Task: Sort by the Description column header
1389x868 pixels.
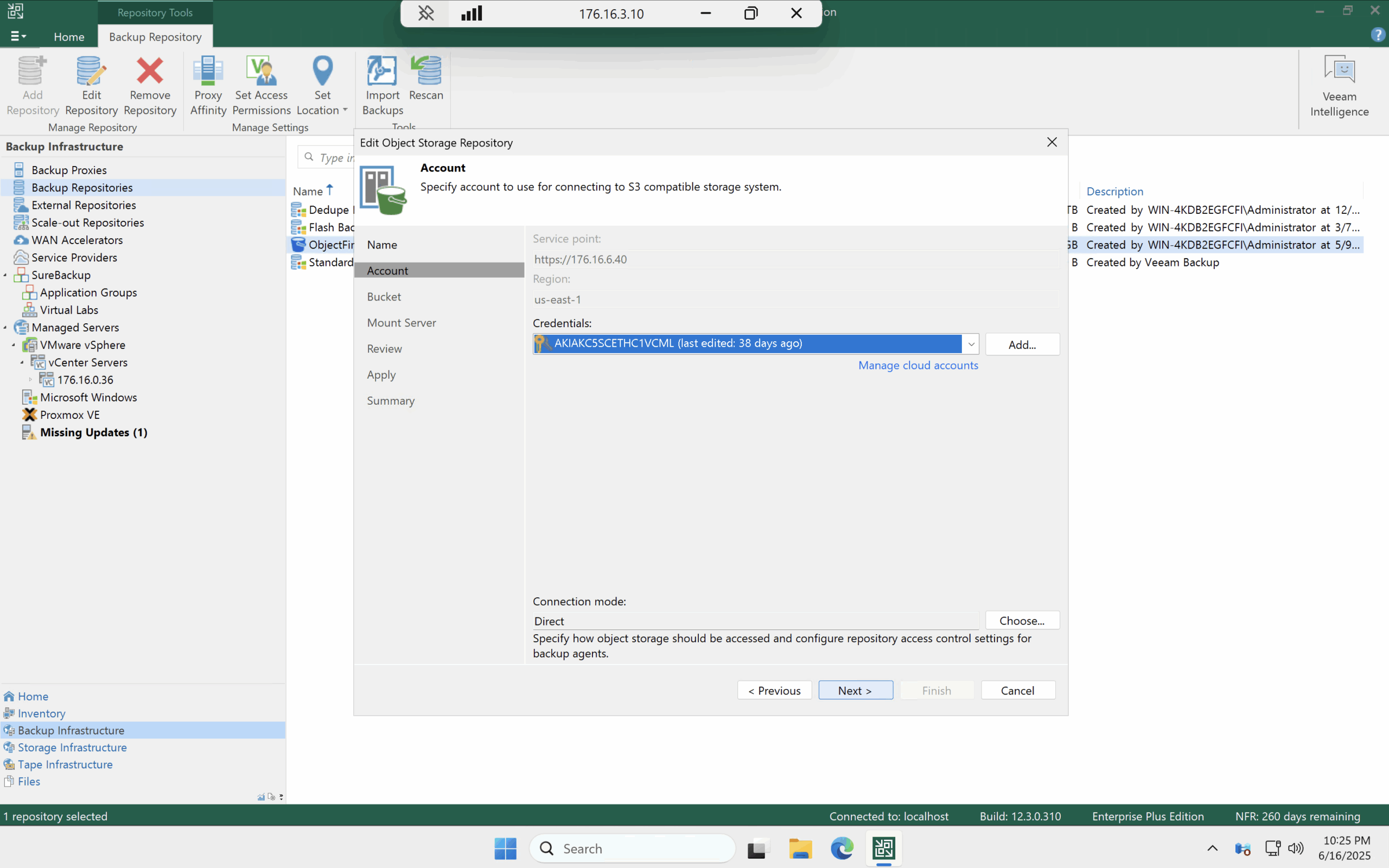Action: click(x=1114, y=191)
